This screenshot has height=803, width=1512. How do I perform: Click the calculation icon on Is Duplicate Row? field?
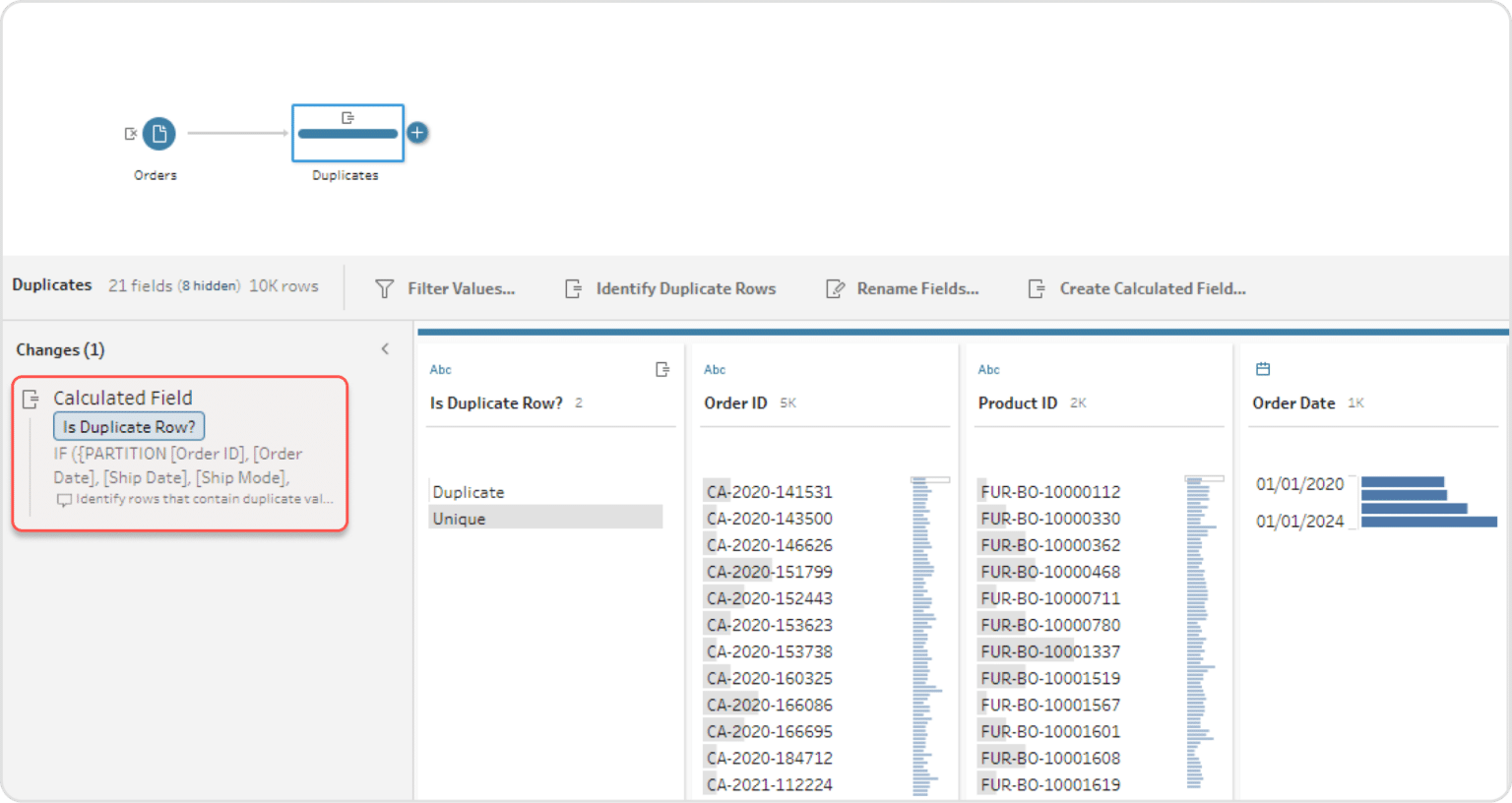(x=662, y=369)
